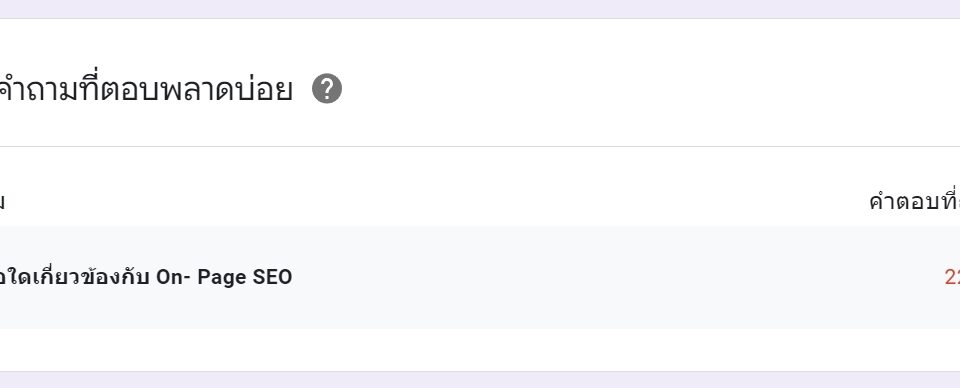Click the lavender band above the card
Viewport: 960px width, 388px height.
coord(480,9)
